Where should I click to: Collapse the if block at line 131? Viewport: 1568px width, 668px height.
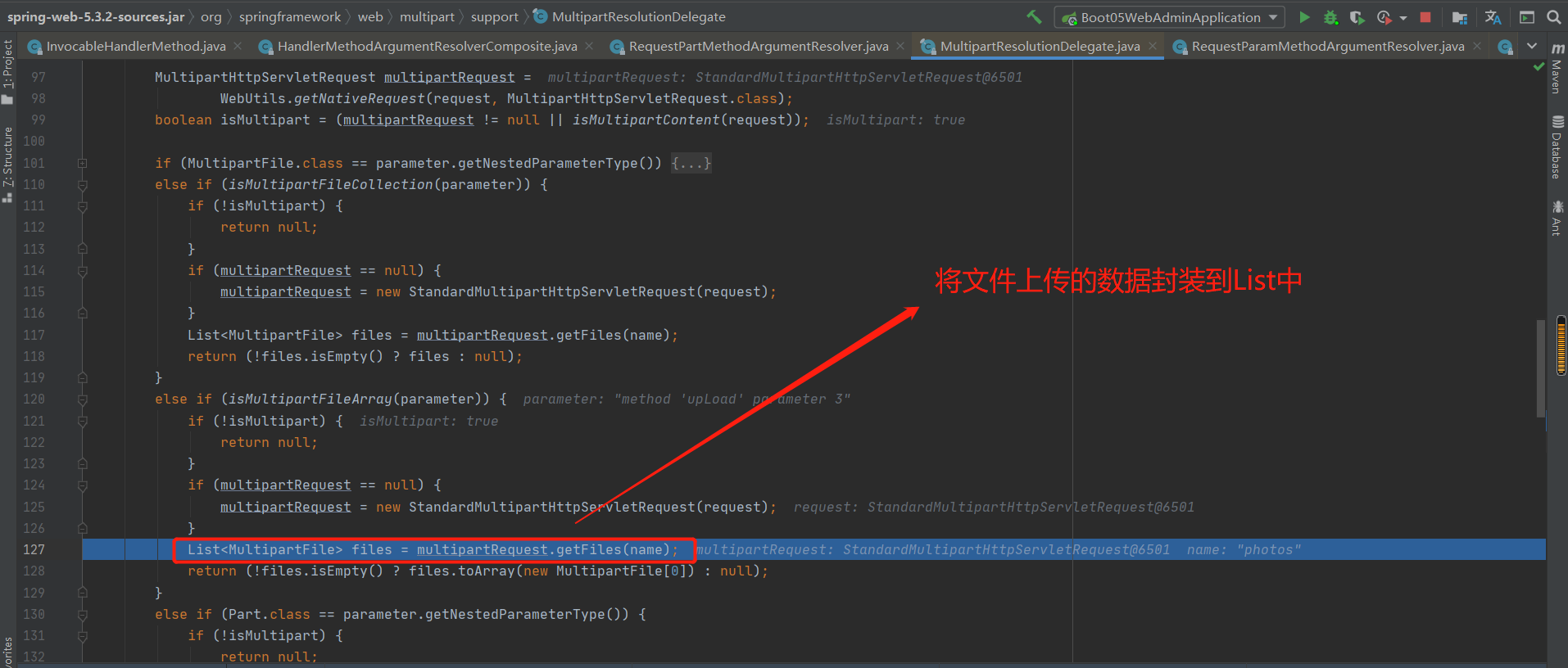point(82,636)
